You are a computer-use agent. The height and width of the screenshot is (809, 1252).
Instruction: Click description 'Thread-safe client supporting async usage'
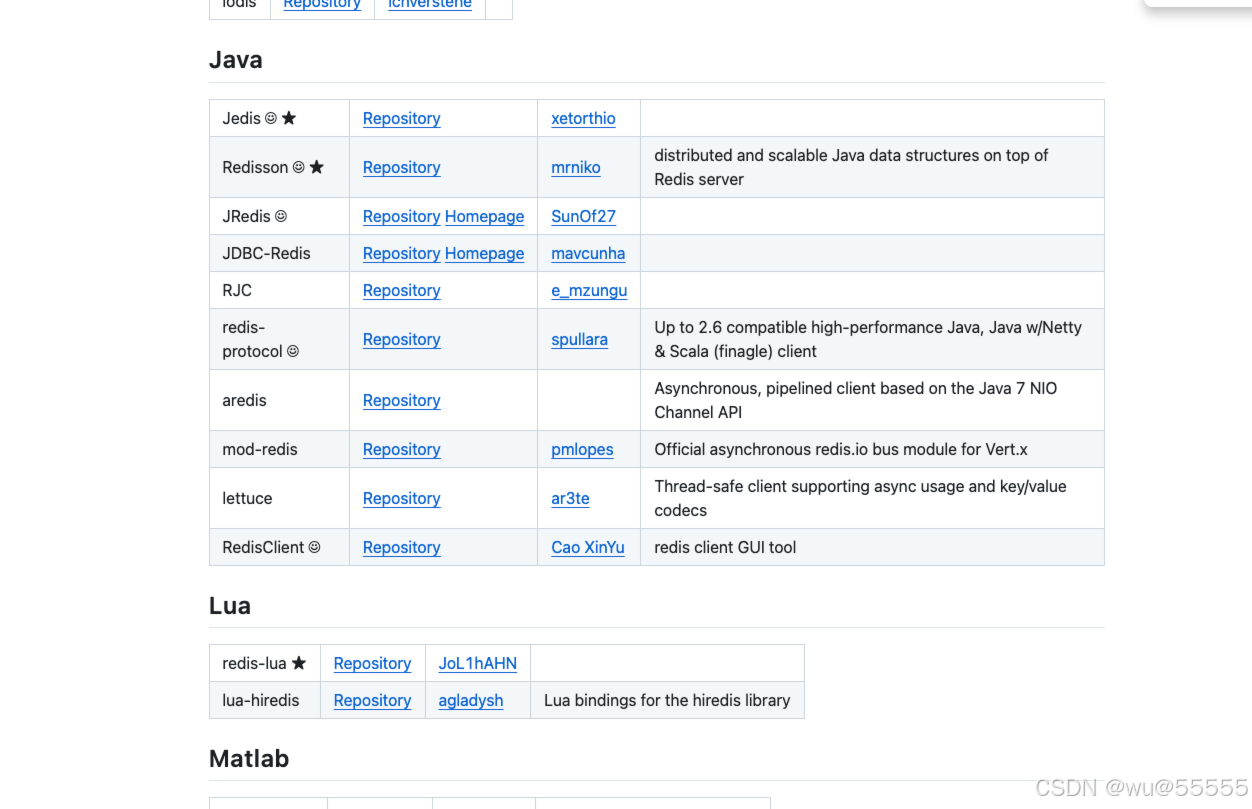click(x=860, y=498)
